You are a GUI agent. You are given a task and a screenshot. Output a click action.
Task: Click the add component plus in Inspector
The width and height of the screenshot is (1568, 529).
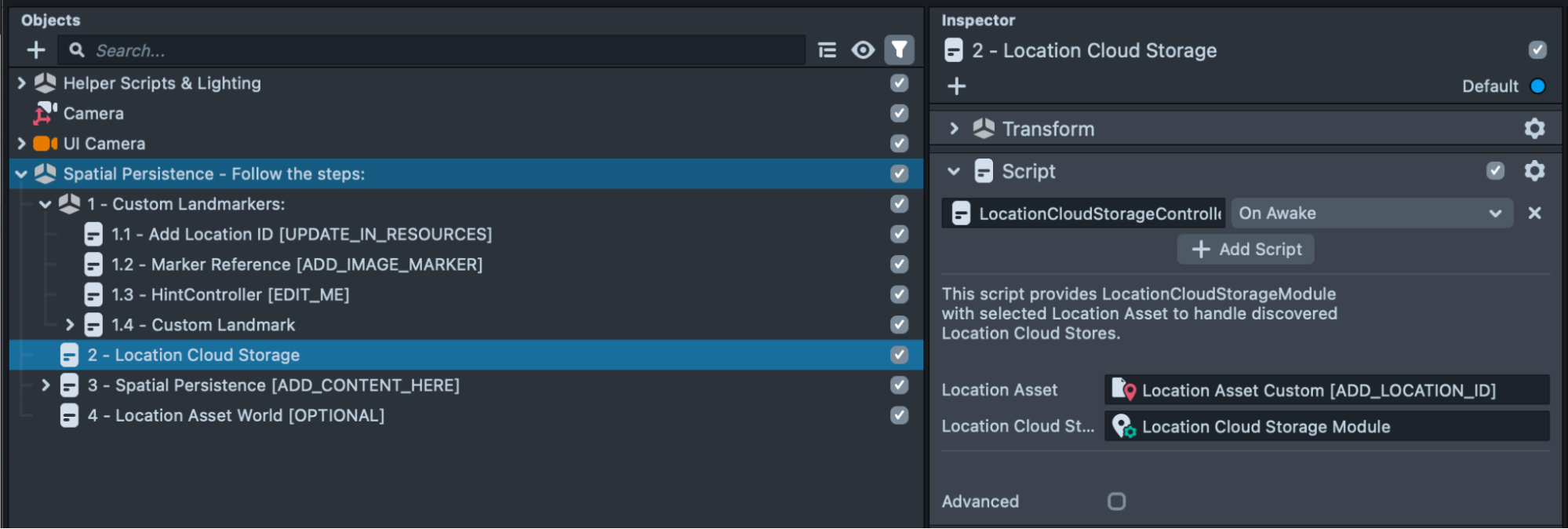point(956,86)
